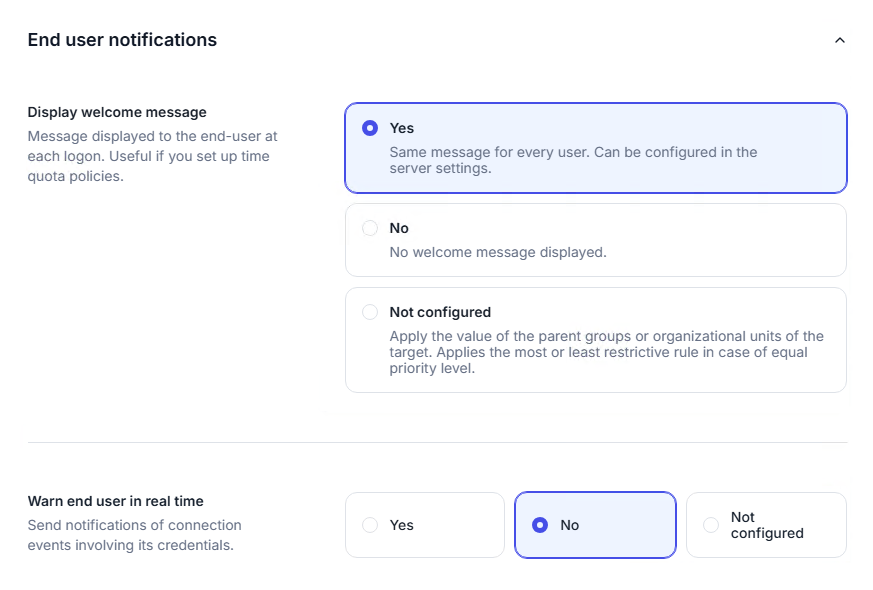Click 'Not configured' label text under real-time warning

(x=766, y=525)
